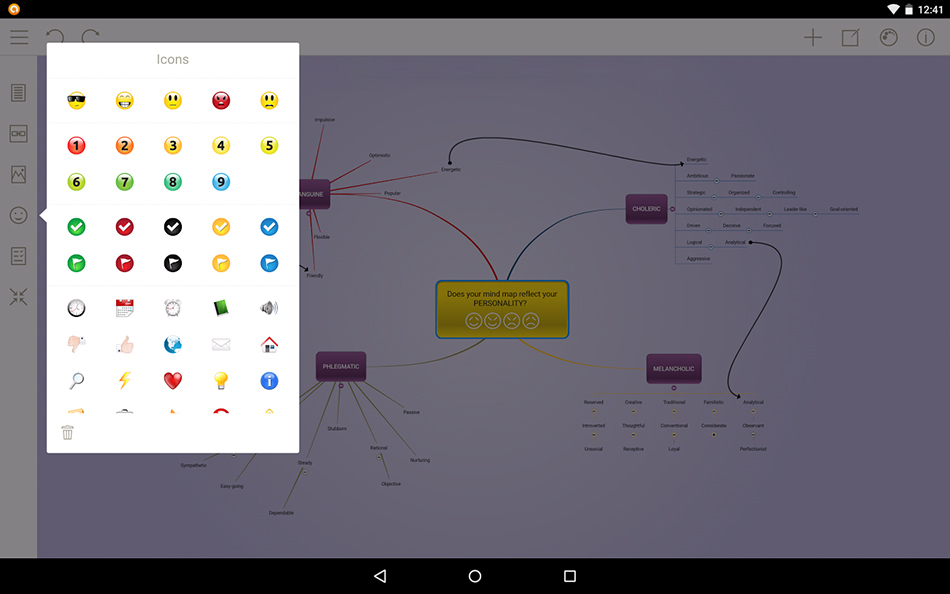
Task: Select the CHOLERIC node
Action: [646, 209]
